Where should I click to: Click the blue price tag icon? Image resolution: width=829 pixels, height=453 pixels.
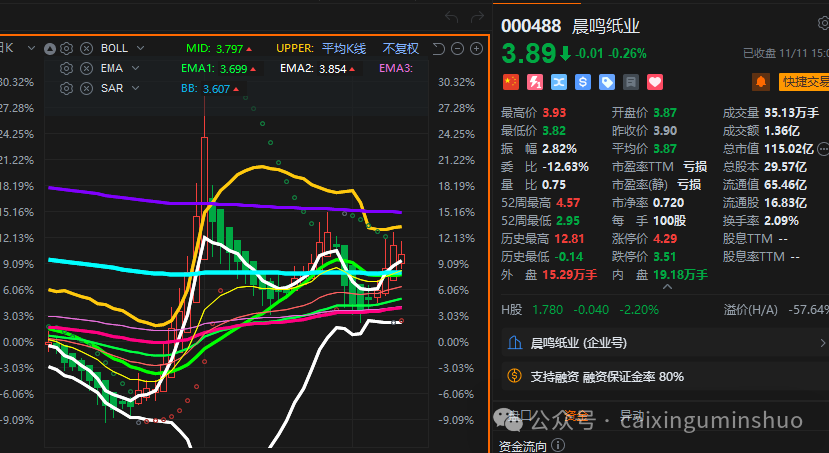tap(607, 82)
